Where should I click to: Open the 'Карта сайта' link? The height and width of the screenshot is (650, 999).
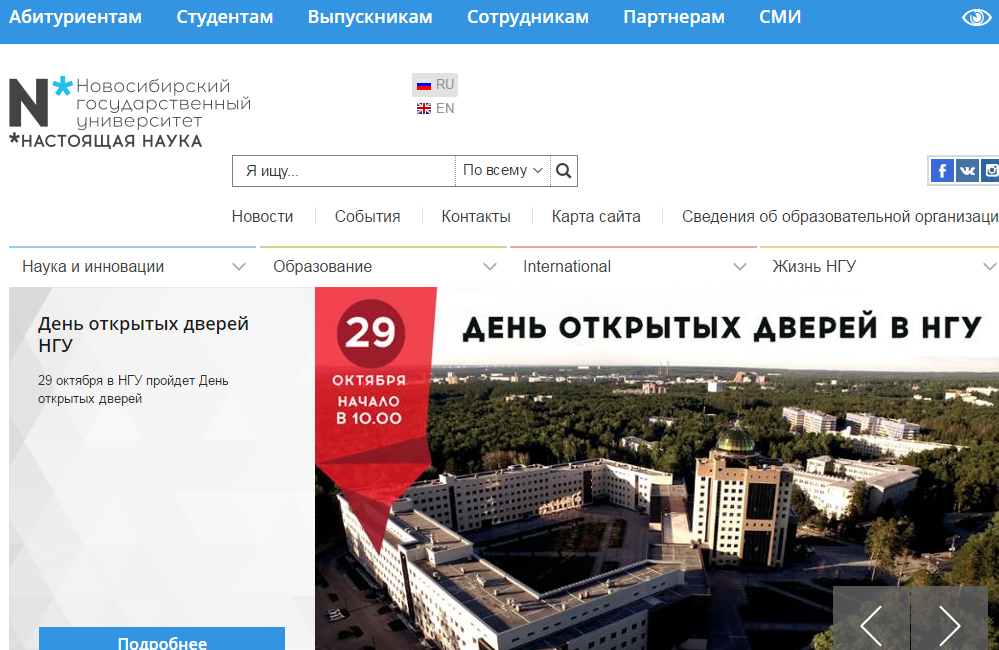tap(596, 217)
